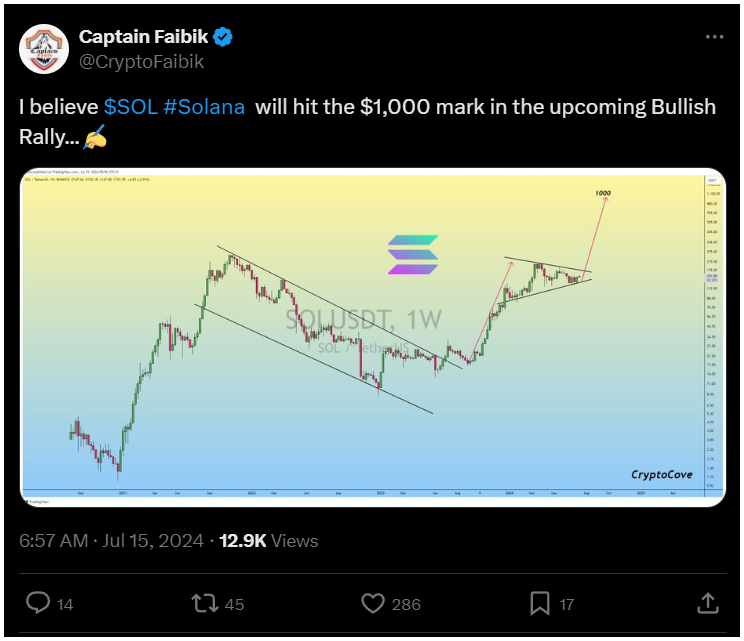Click the blue verified badge
Image resolution: width=744 pixels, height=641 pixels.
[223, 37]
